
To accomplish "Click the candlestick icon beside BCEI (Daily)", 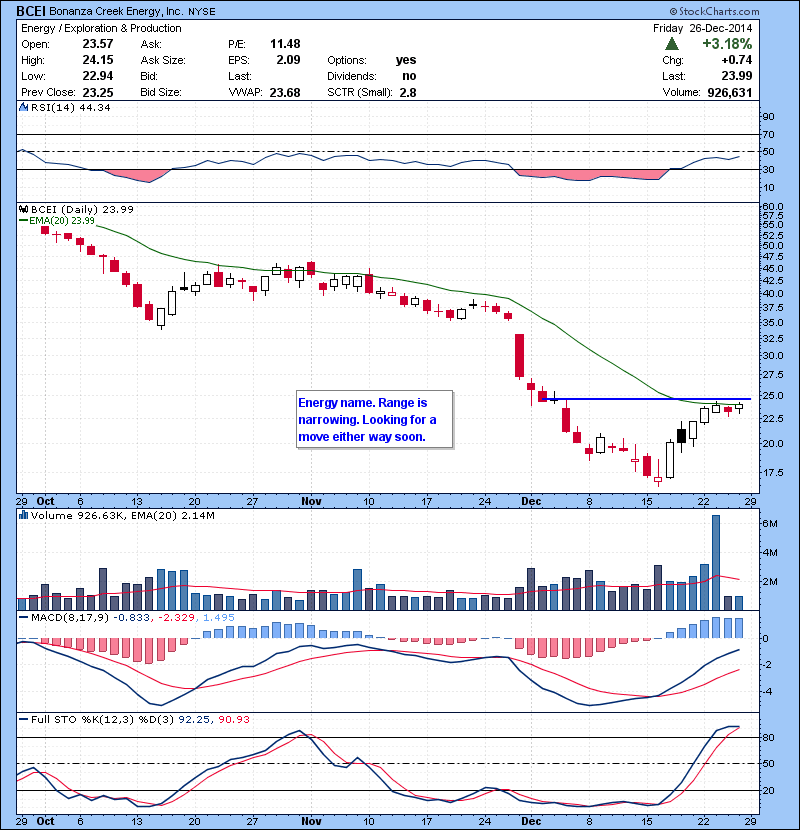I will point(23,209).
